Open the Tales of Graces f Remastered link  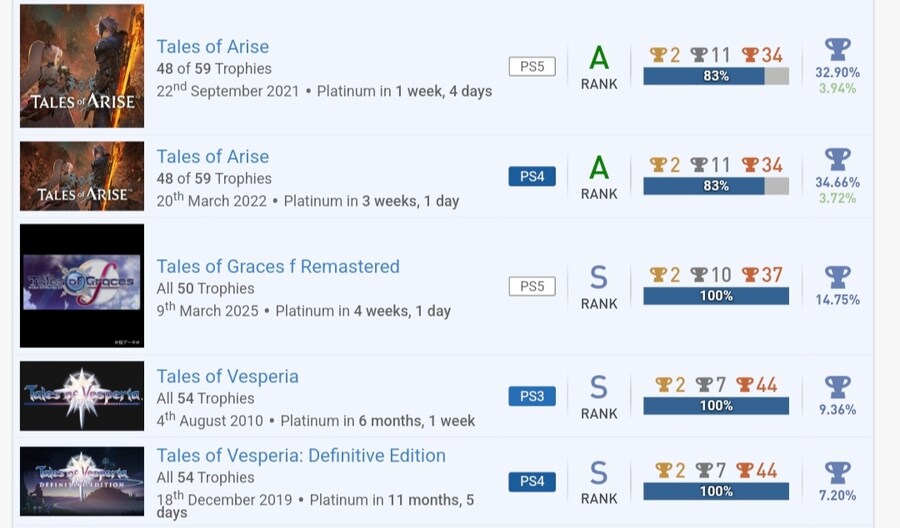(x=278, y=267)
